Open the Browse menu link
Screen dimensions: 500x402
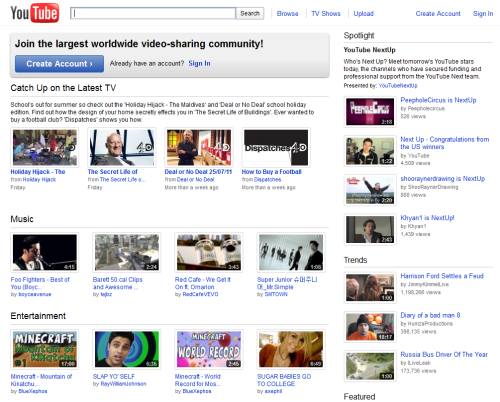[287, 14]
